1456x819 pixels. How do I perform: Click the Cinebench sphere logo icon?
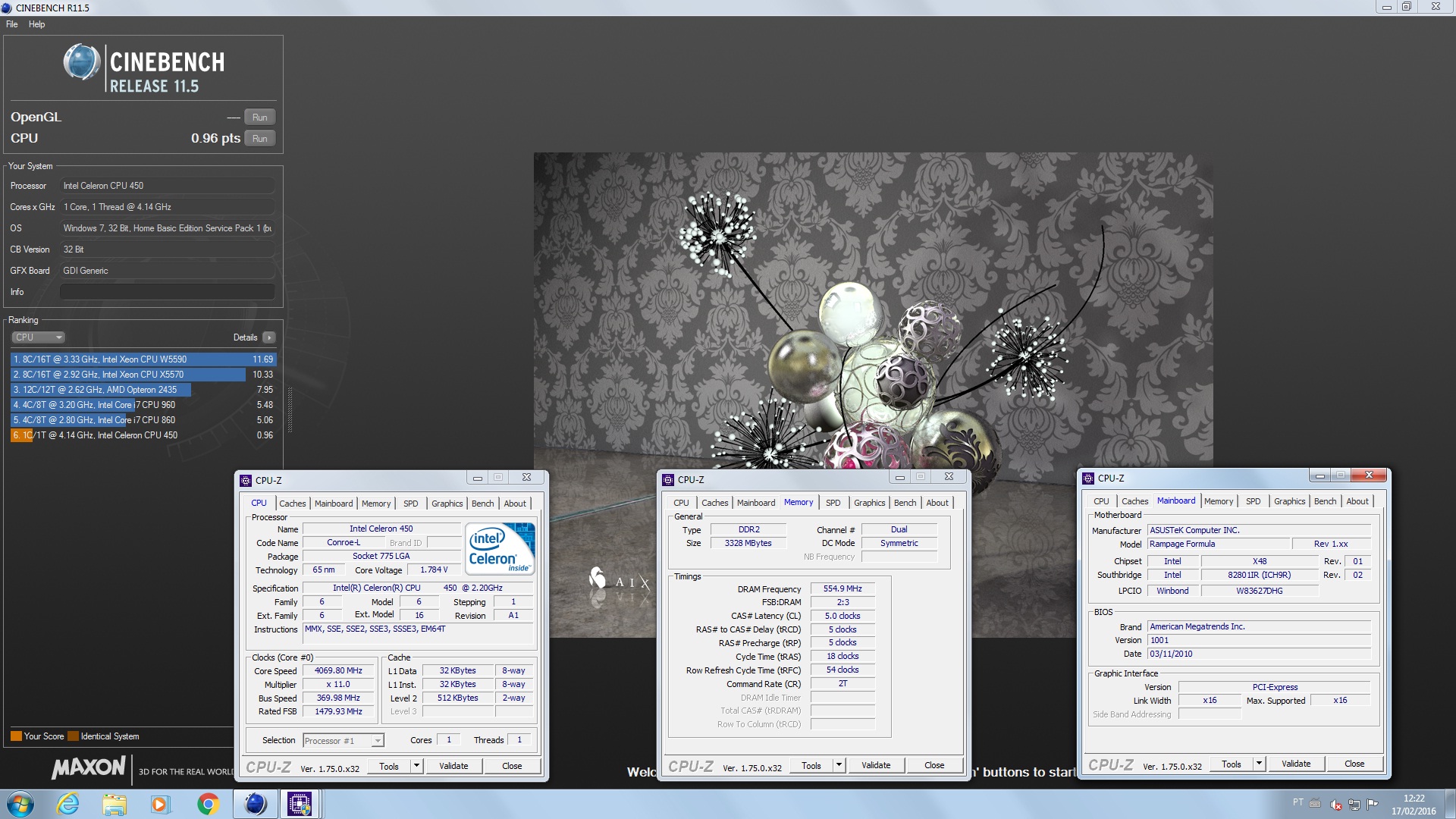(x=81, y=63)
